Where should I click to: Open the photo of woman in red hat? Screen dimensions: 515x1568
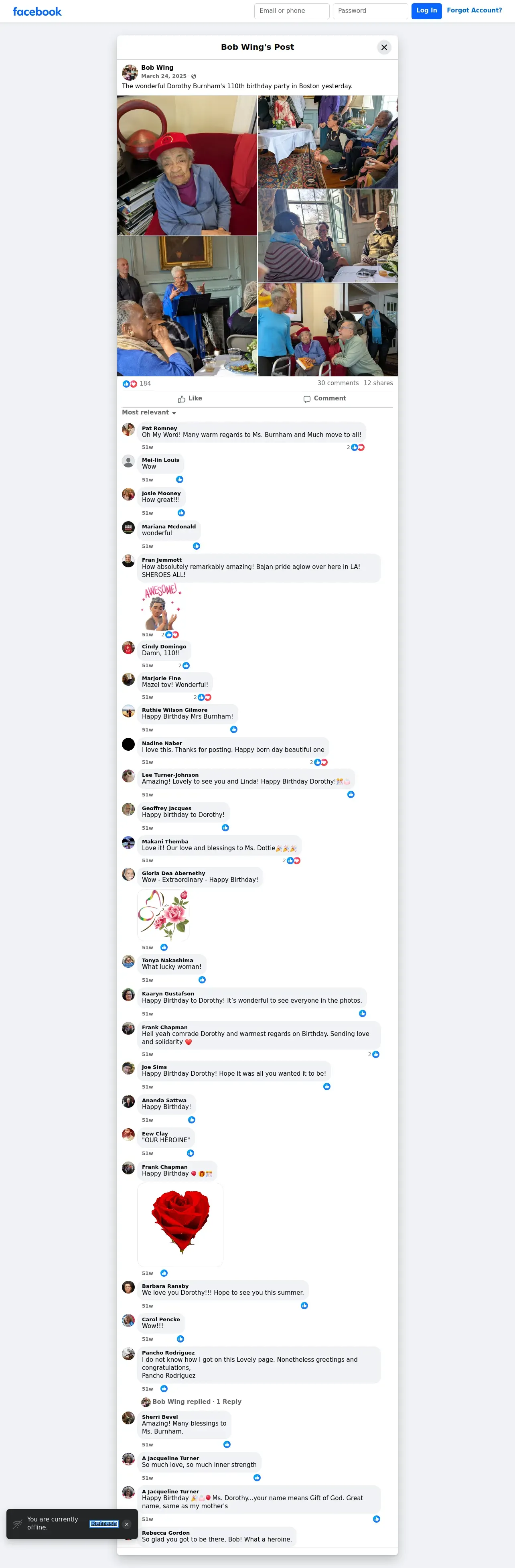187,166
